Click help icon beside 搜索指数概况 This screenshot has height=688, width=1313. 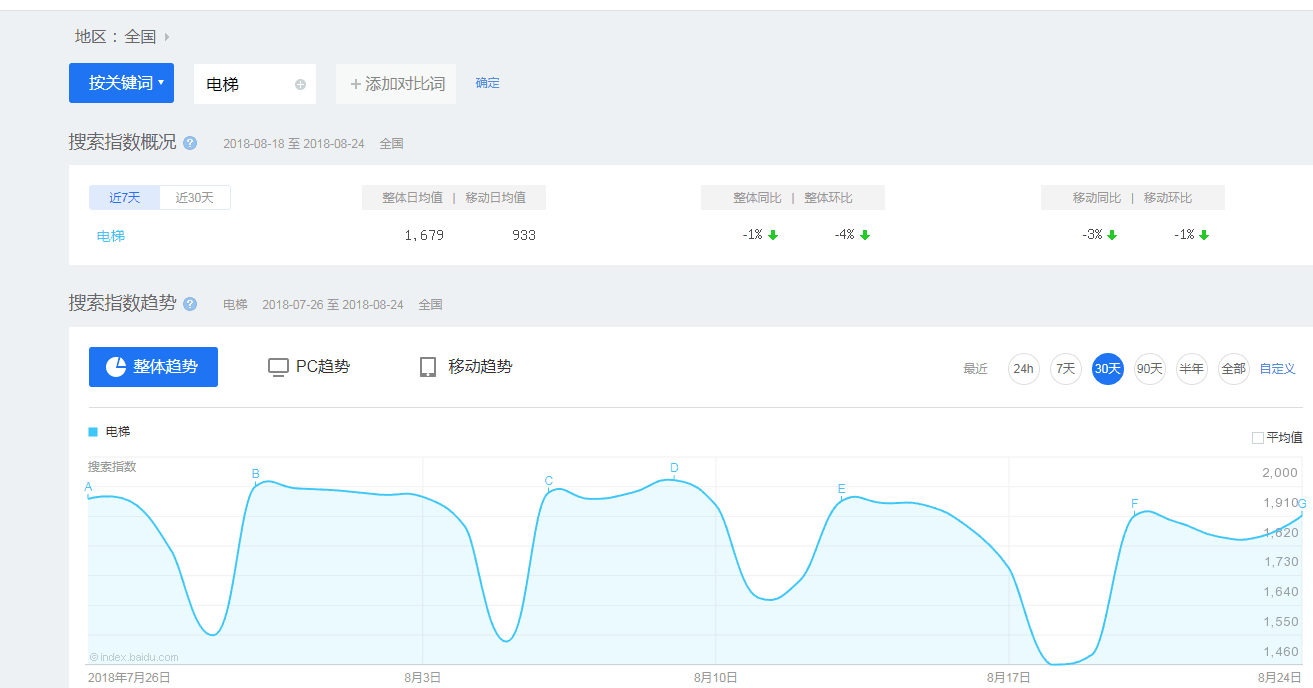pos(190,143)
